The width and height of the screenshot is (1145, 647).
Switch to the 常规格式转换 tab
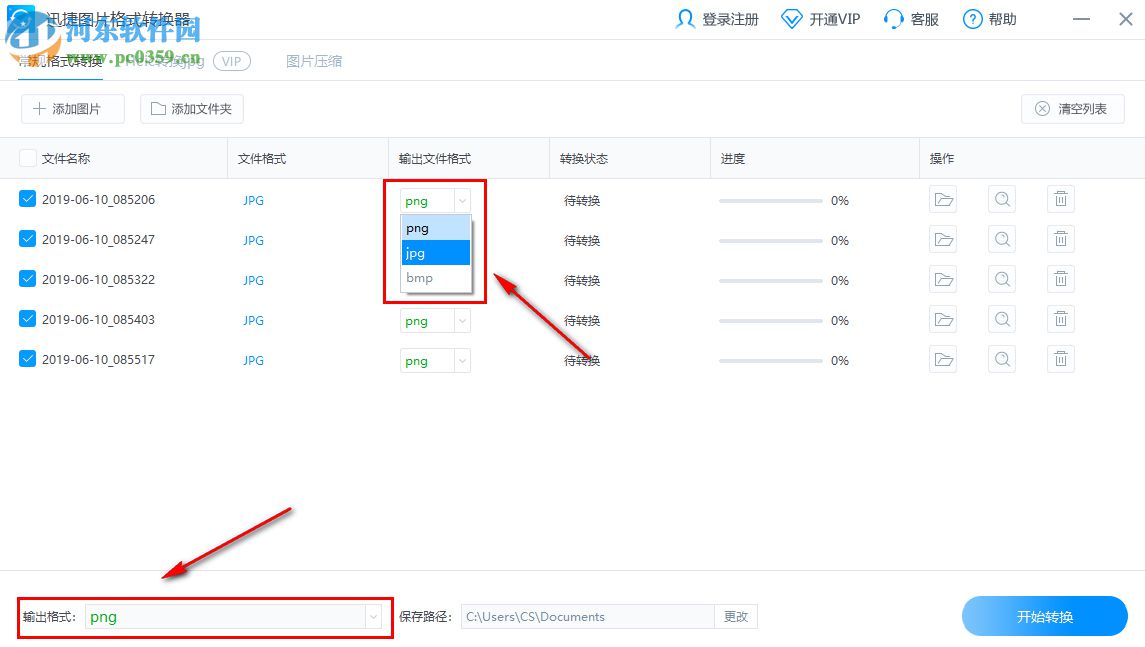[x=60, y=61]
